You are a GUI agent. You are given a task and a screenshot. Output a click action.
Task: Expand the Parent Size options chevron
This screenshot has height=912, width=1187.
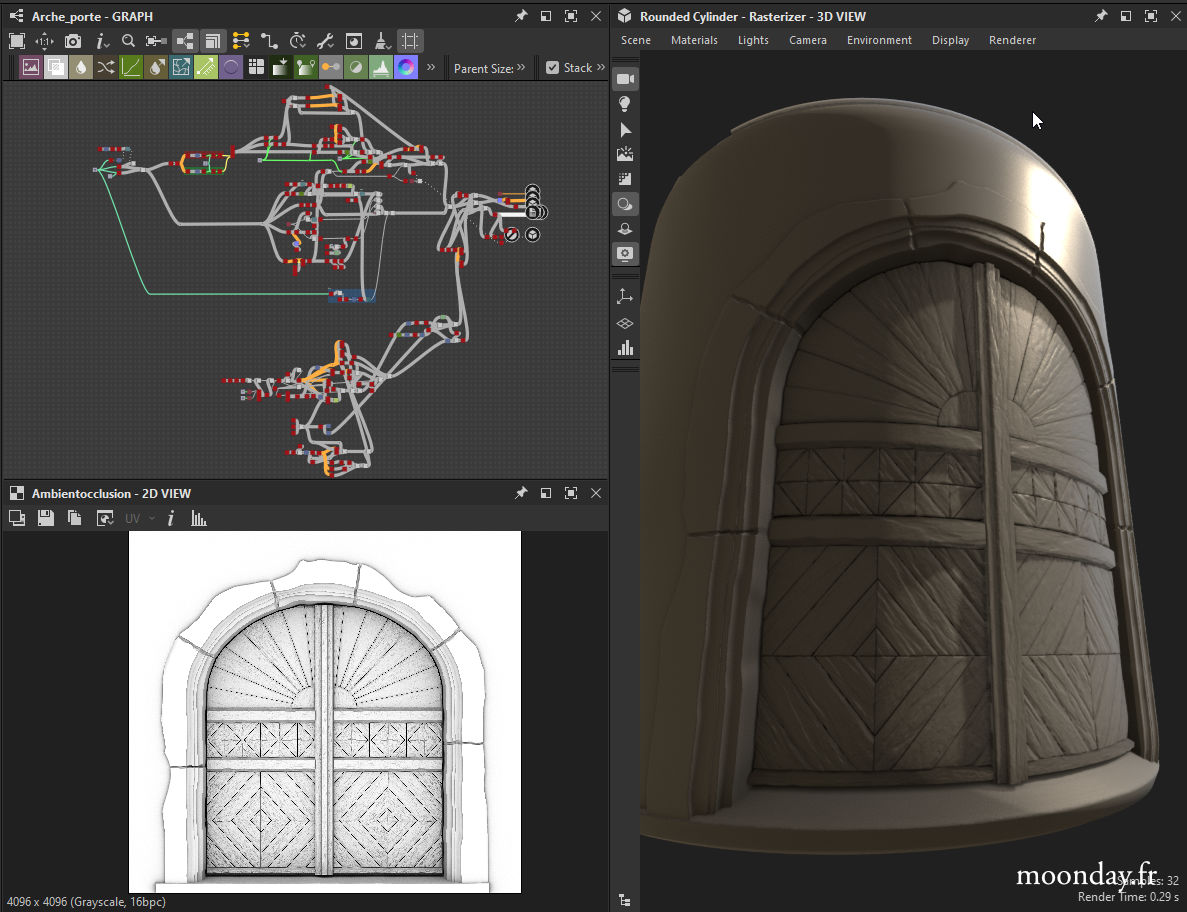[x=521, y=68]
